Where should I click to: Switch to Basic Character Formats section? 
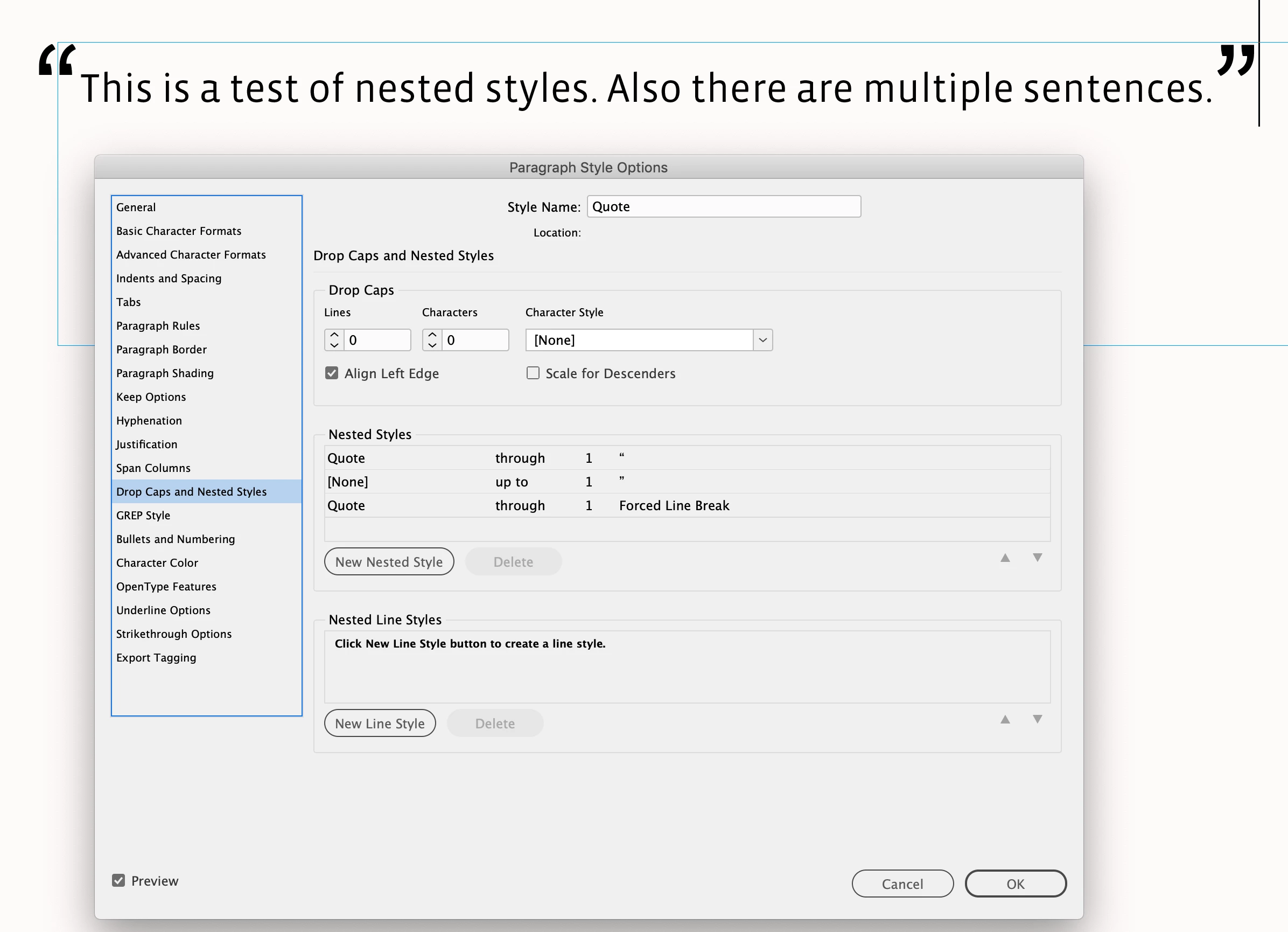[178, 231]
